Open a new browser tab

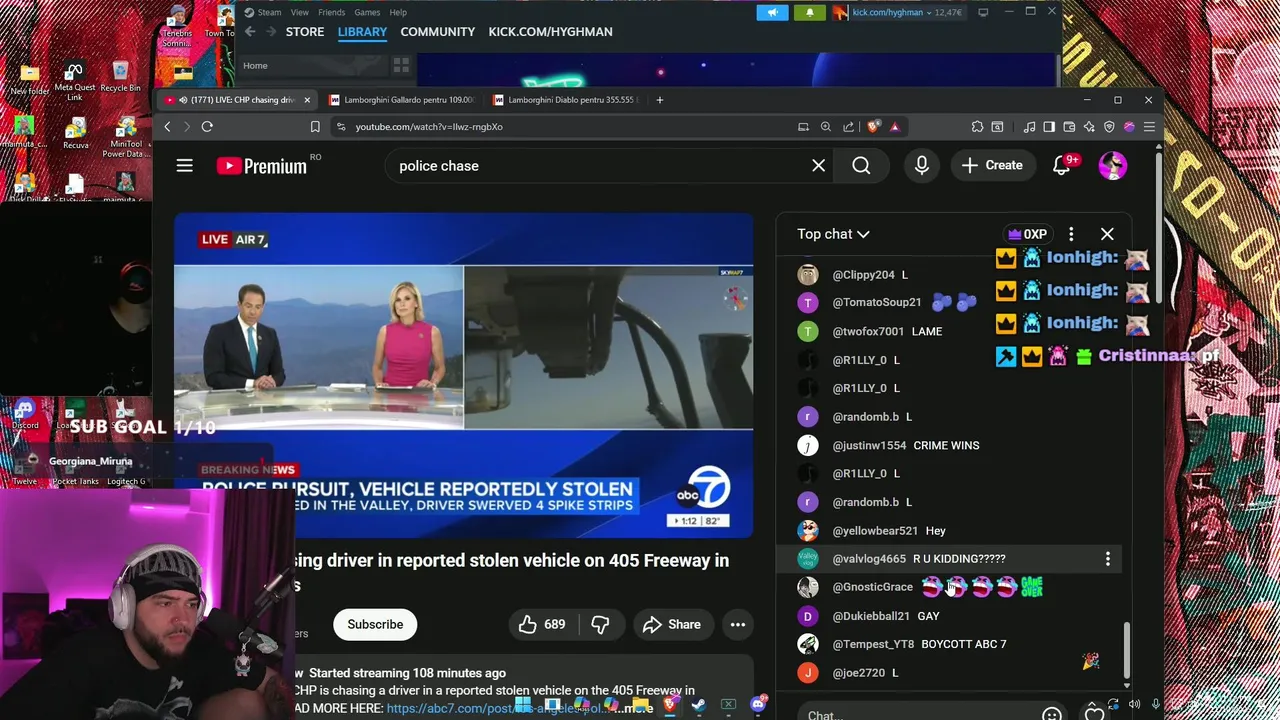659,100
